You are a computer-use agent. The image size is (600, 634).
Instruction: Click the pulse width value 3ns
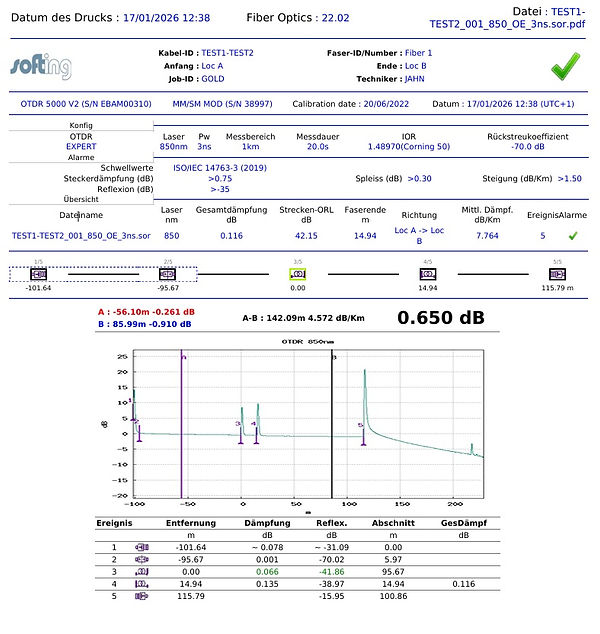pyautogui.click(x=204, y=146)
